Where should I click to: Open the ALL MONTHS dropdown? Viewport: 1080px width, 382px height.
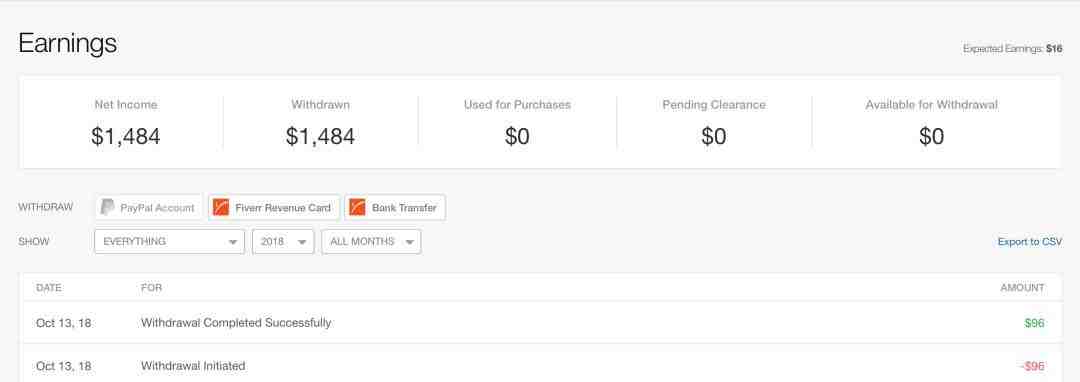(x=371, y=242)
